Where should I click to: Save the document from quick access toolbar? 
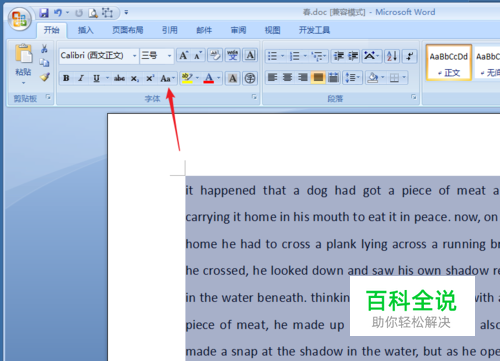[x=44, y=13]
